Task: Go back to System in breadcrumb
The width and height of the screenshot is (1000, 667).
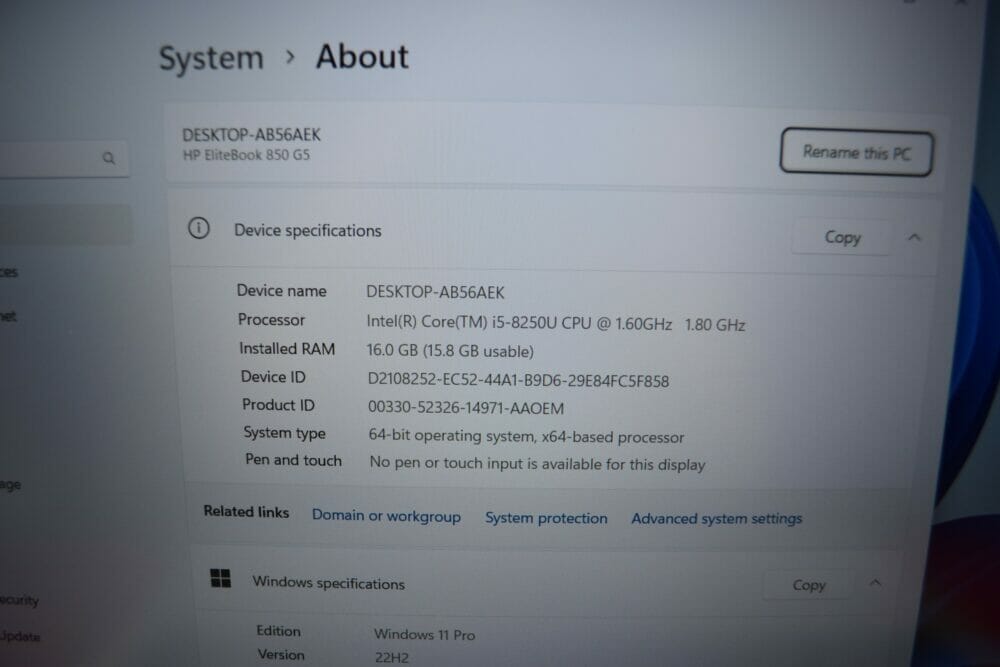Action: click(x=211, y=58)
